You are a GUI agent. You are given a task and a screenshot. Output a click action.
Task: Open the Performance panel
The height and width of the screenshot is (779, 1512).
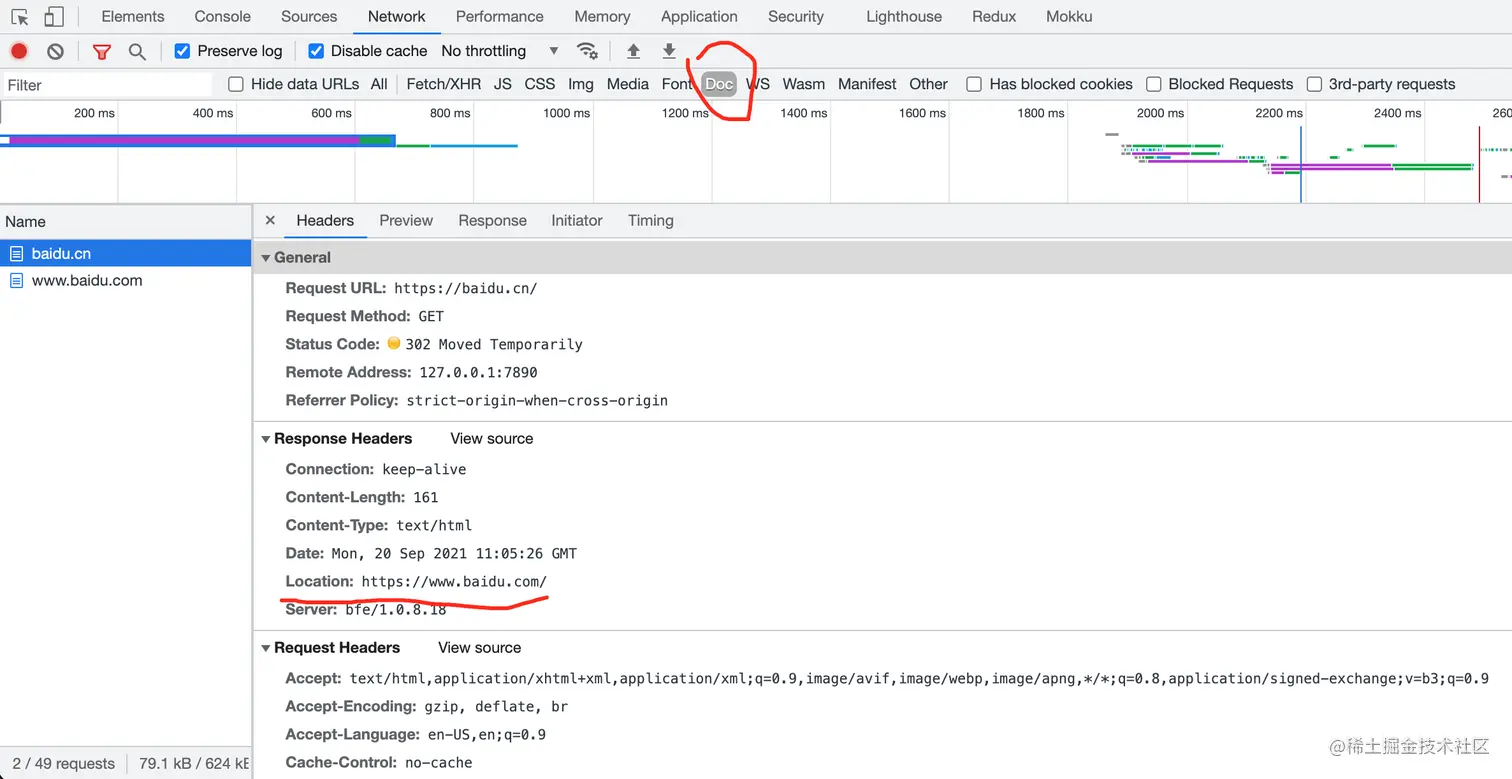click(500, 17)
